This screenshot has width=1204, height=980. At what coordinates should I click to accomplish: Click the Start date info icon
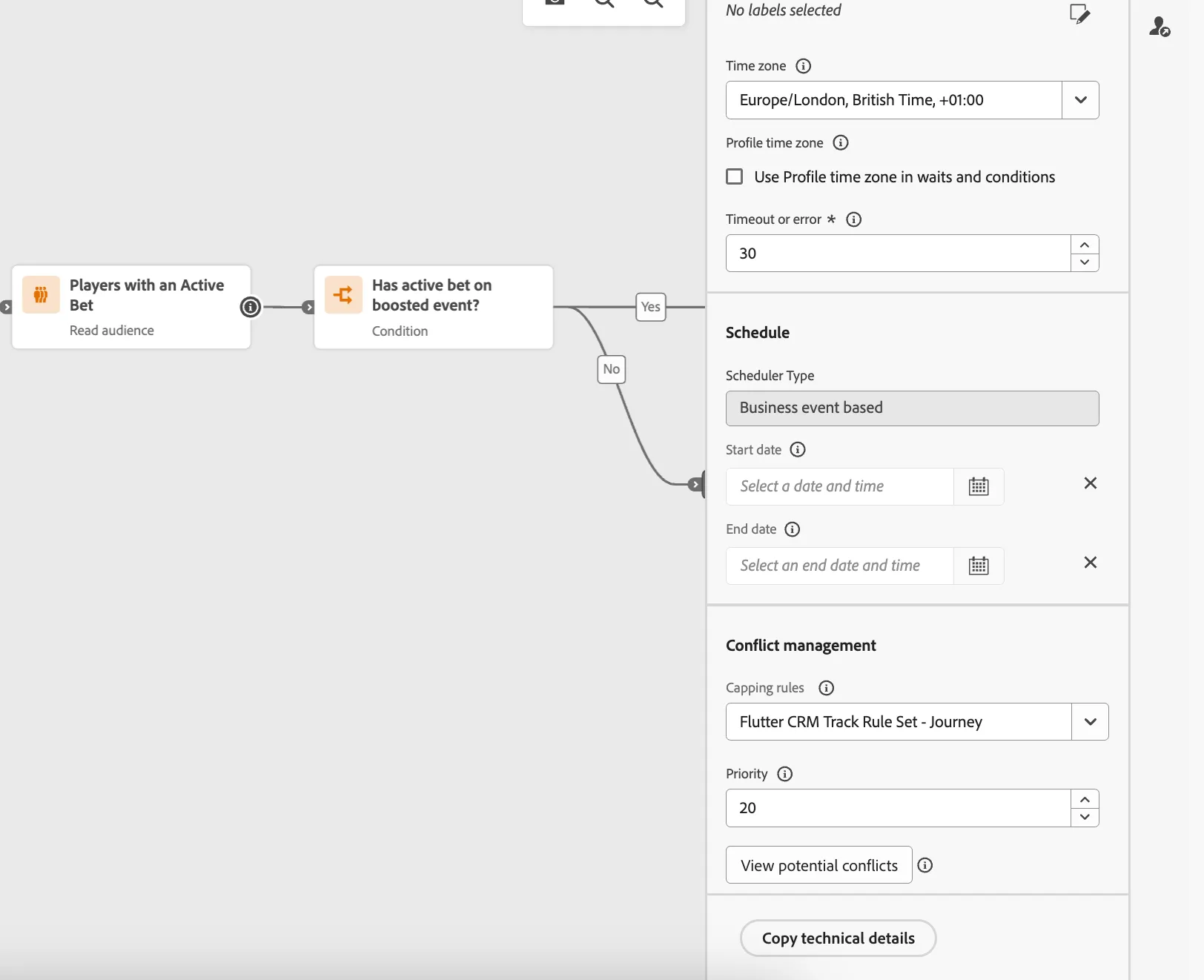[798, 449]
